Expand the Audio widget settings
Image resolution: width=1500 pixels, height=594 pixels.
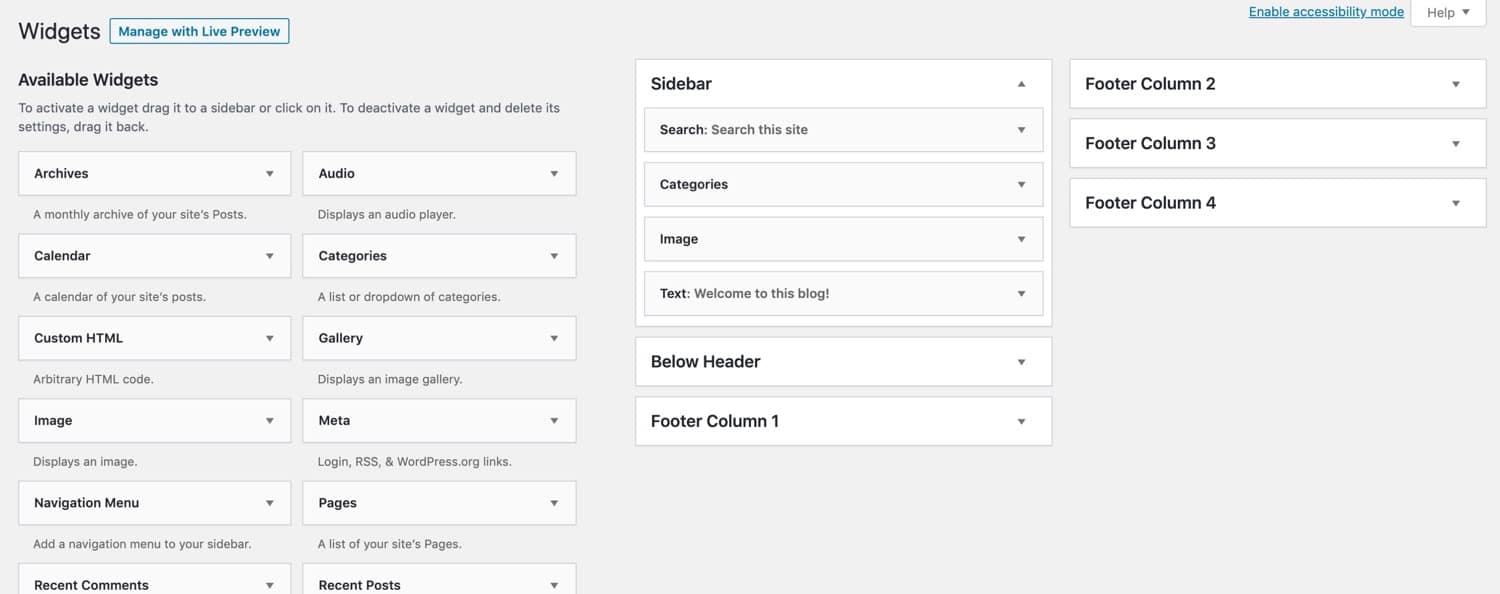click(555, 172)
